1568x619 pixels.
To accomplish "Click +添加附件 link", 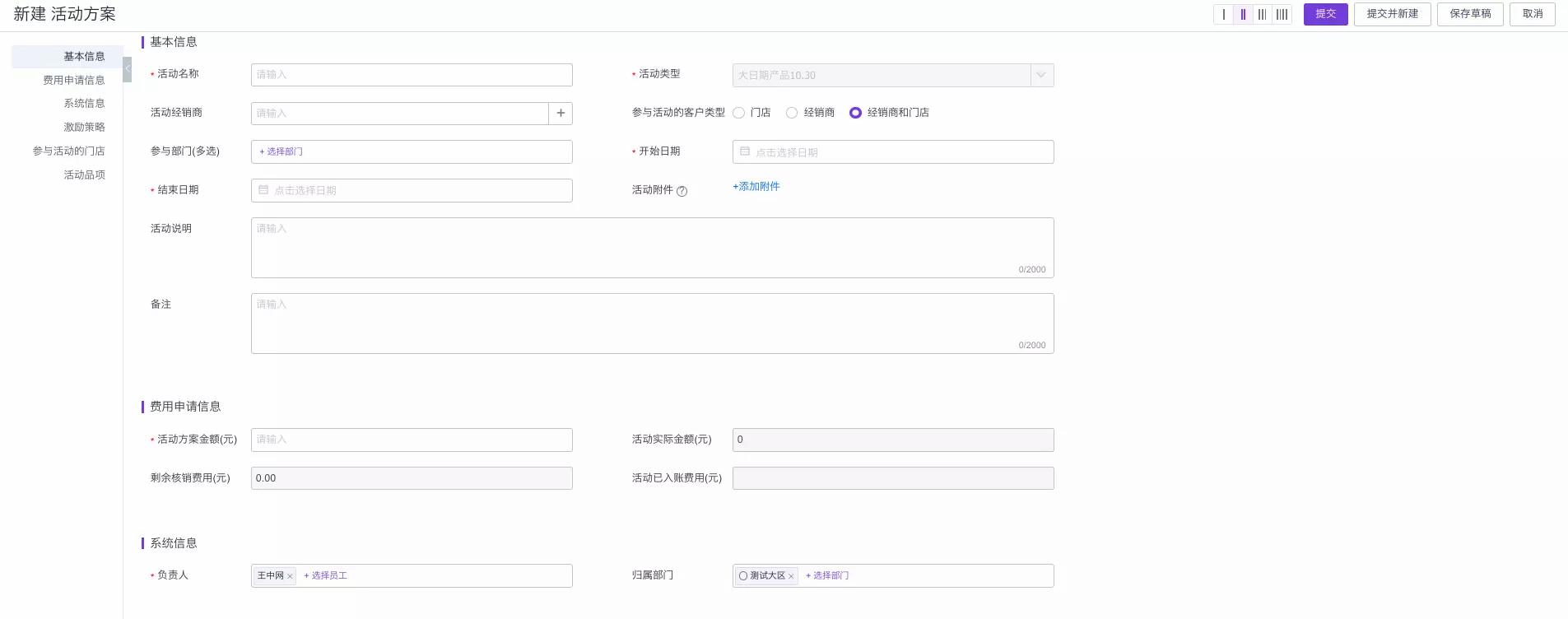I will (756, 187).
